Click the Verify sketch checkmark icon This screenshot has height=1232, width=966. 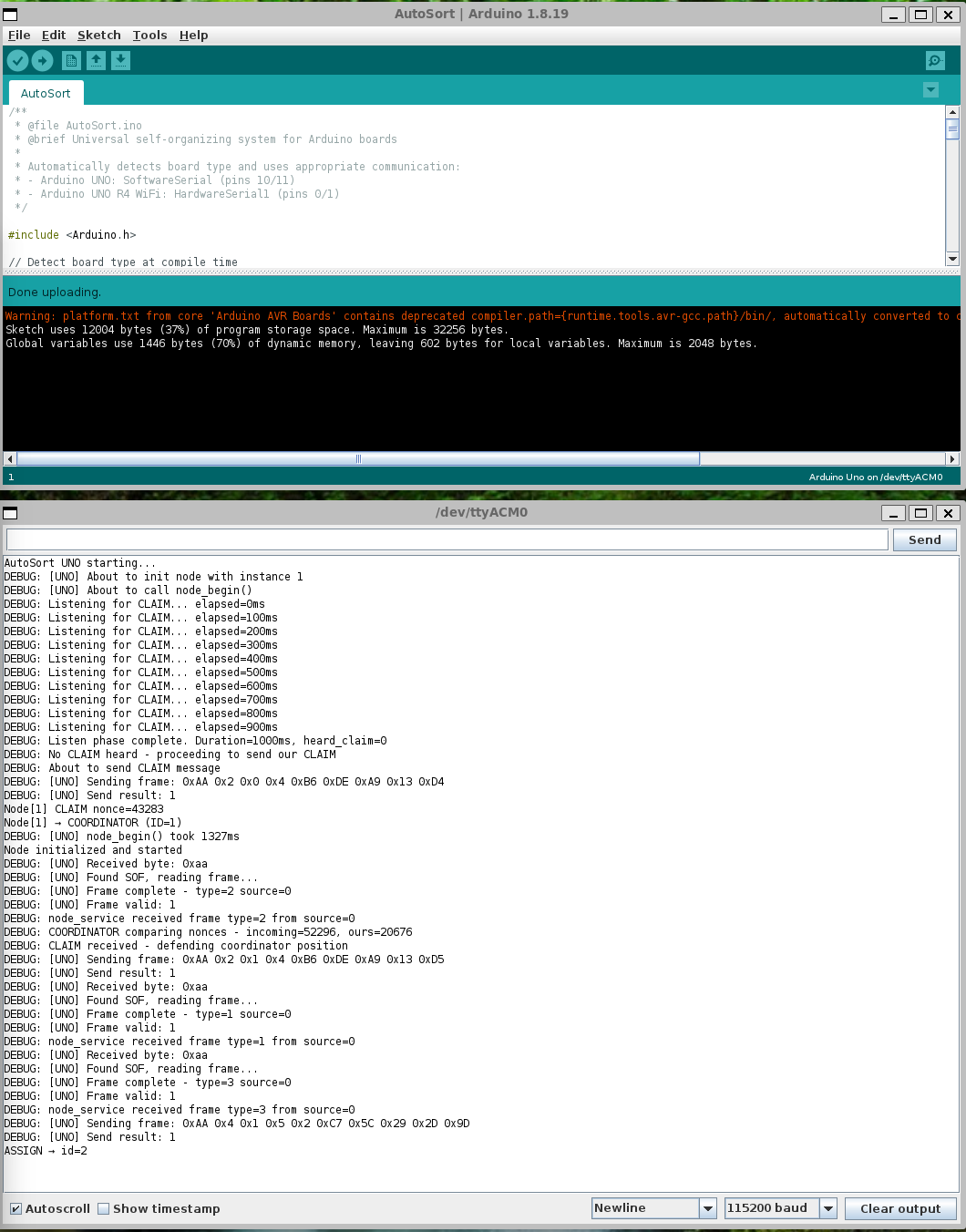coord(18,60)
